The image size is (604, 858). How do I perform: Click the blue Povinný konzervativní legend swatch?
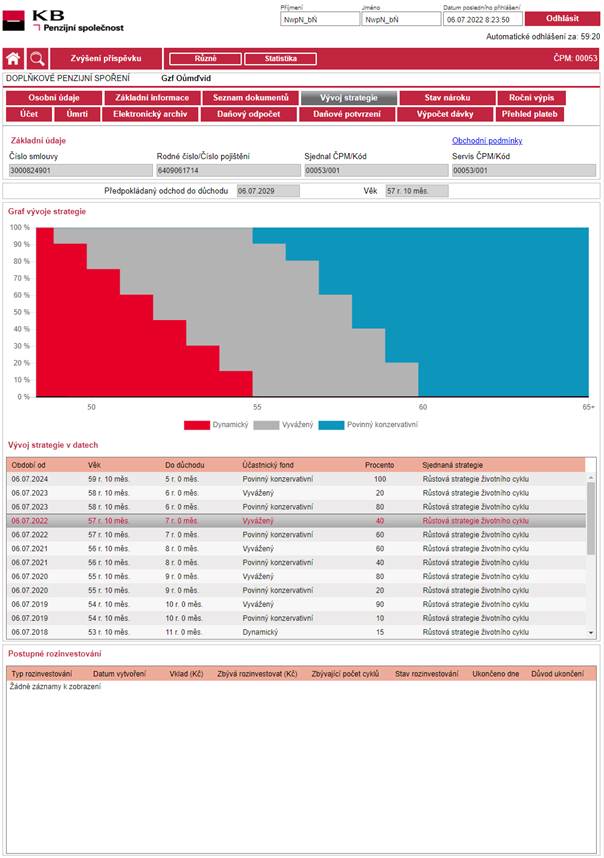[x=330, y=425]
